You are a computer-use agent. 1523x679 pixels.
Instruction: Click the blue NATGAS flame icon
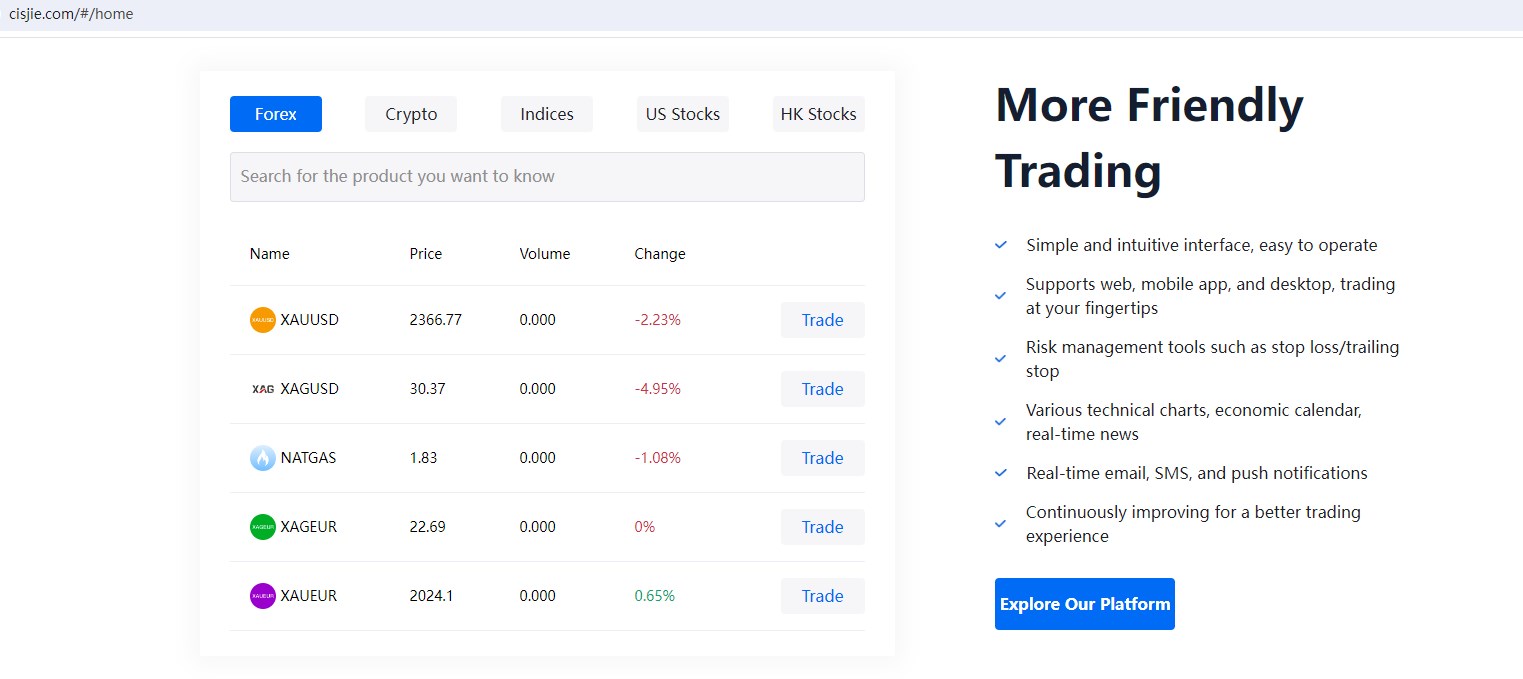(x=262, y=458)
